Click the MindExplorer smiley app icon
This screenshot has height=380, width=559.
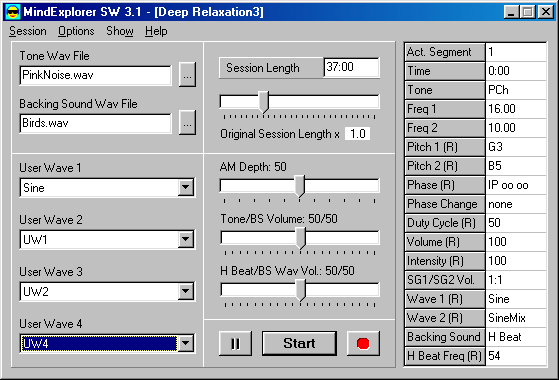point(13,12)
